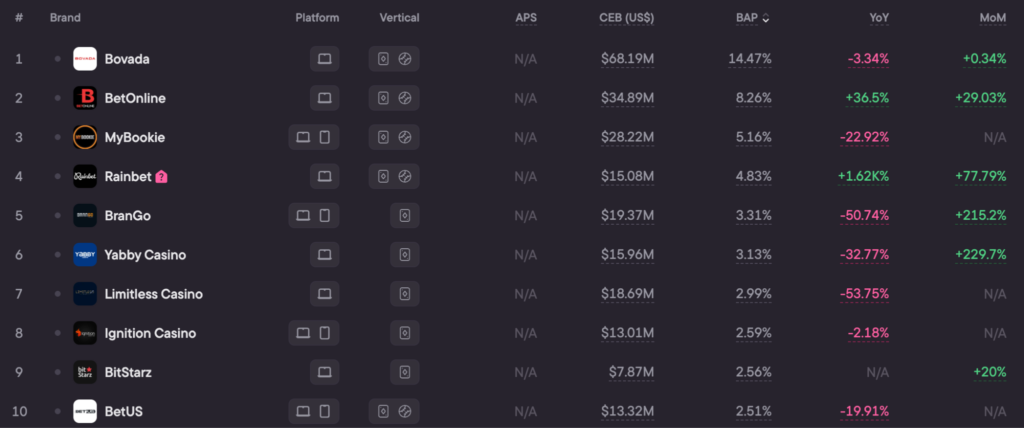Click the mobile platform icon for Ignition Casino
Image resolution: width=1024 pixels, height=428 pixels.
(324, 333)
